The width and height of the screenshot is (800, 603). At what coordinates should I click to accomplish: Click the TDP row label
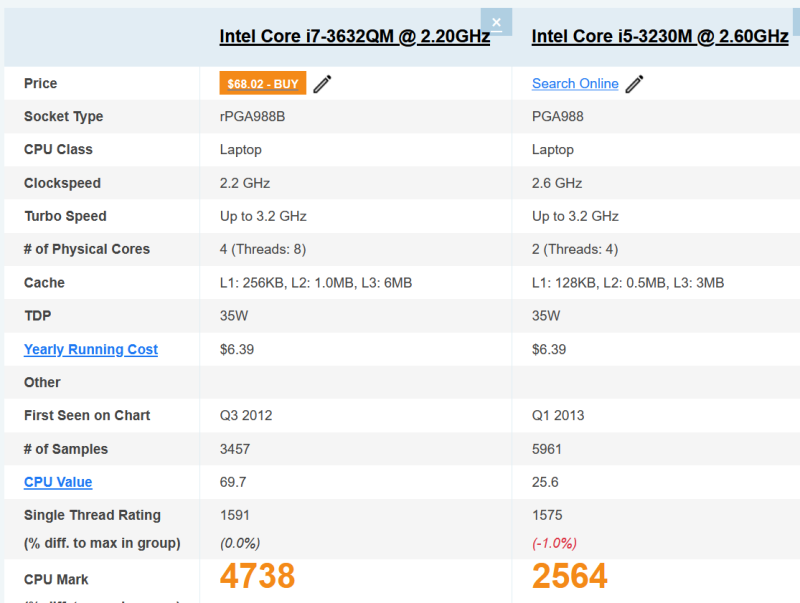[x=38, y=316]
